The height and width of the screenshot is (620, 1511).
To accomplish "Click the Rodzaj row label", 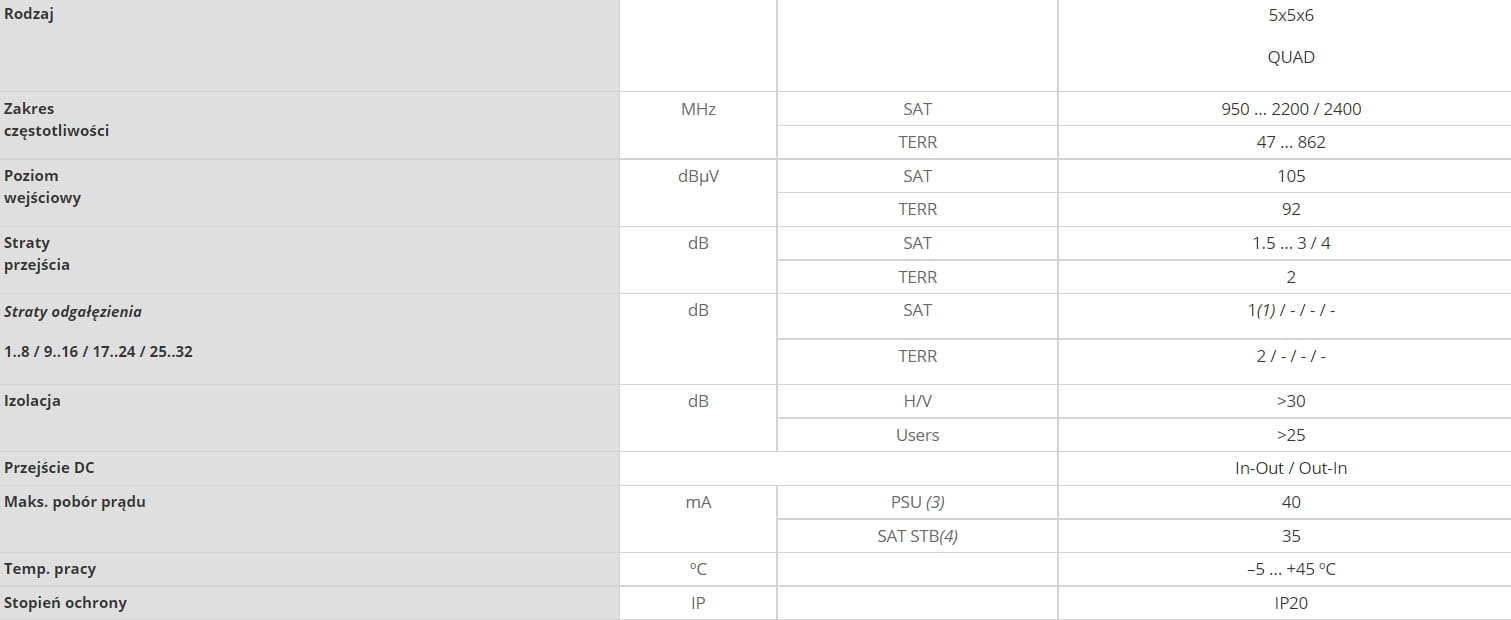I will (28, 15).
